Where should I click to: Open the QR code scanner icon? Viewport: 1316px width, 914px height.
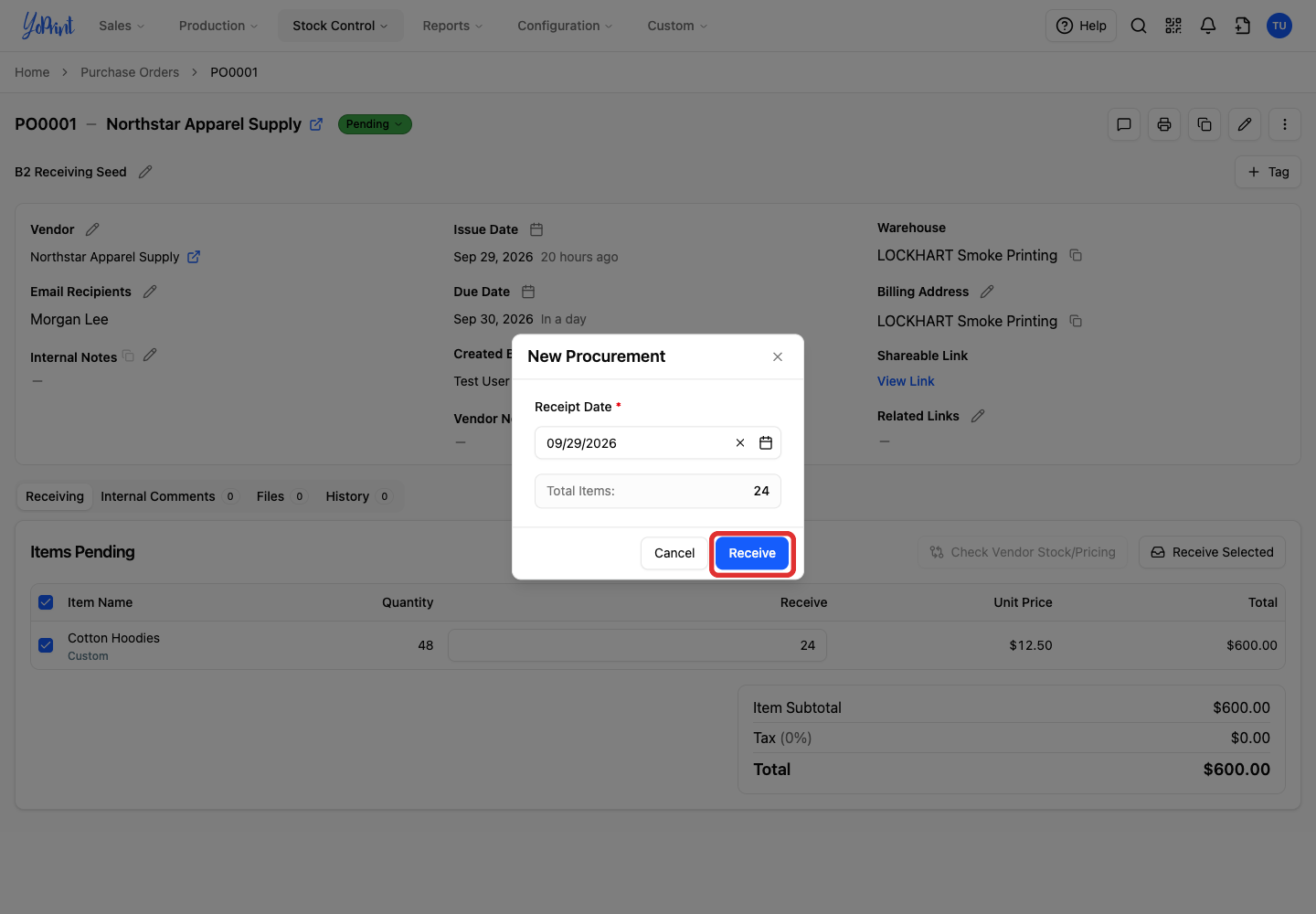pos(1173,26)
